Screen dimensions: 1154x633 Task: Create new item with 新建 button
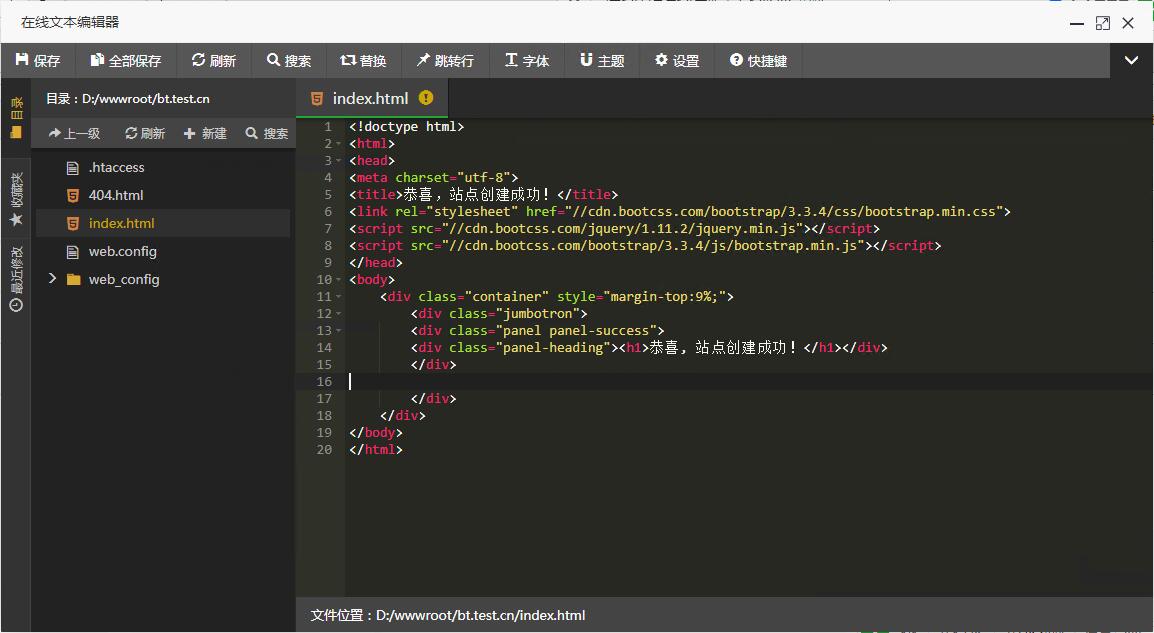tap(205, 133)
